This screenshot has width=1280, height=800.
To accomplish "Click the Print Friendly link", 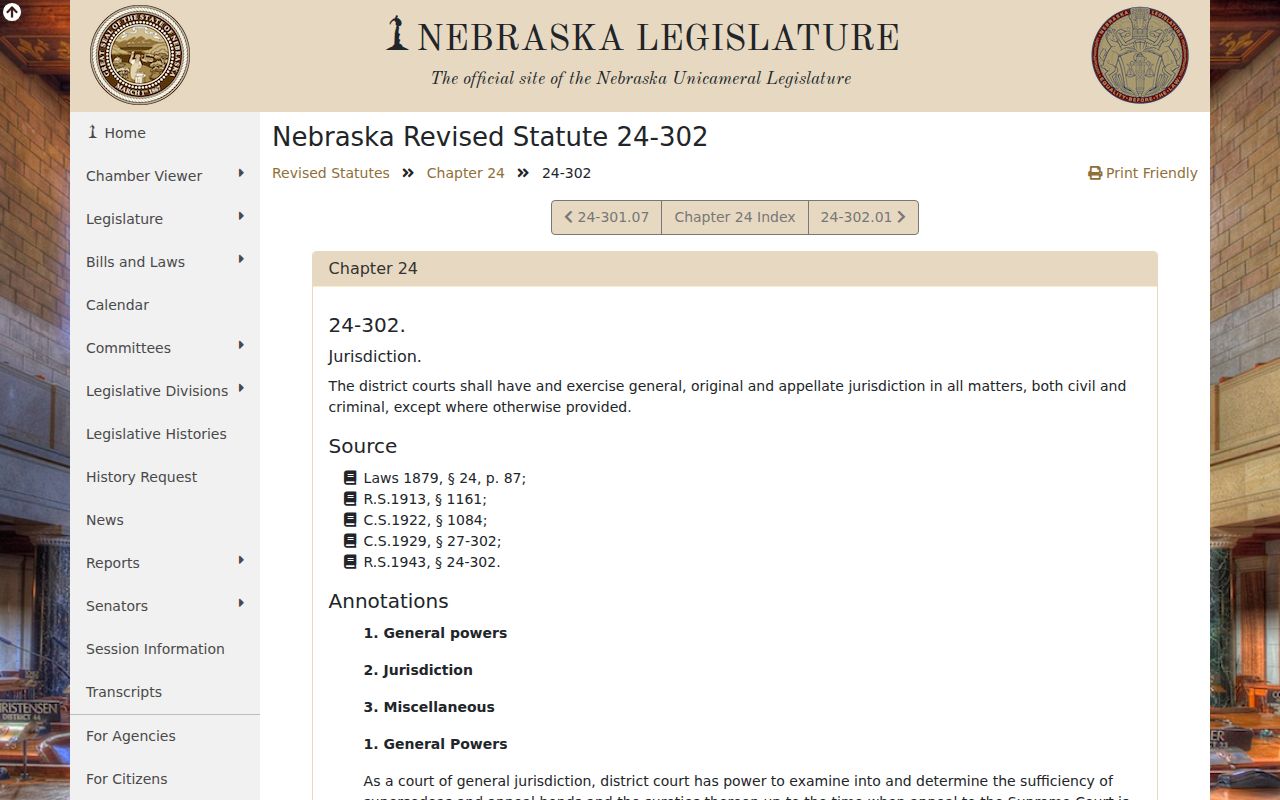I will [1143, 173].
